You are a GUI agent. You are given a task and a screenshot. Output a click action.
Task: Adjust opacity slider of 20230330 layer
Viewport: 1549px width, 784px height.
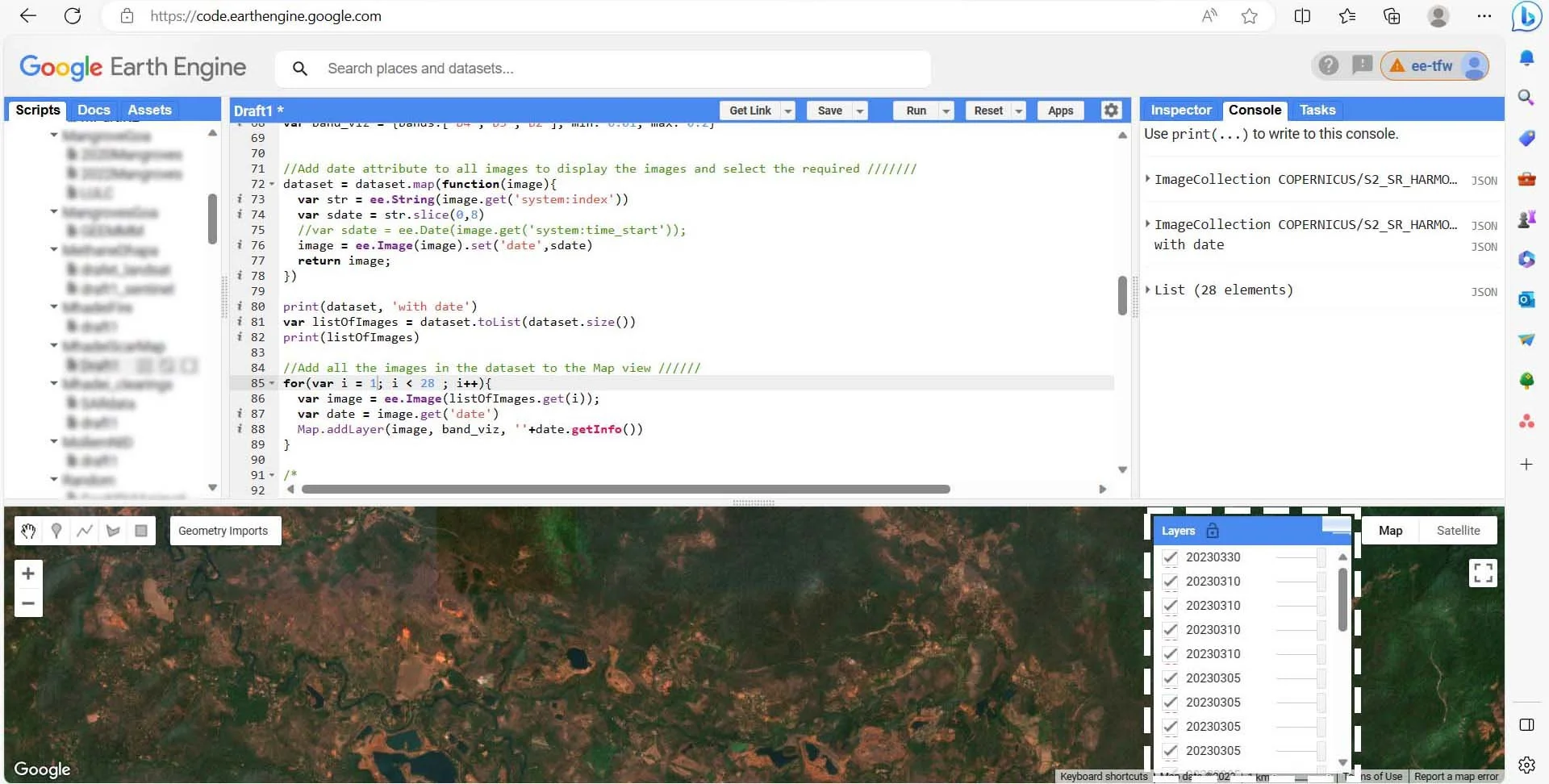(x=1299, y=557)
